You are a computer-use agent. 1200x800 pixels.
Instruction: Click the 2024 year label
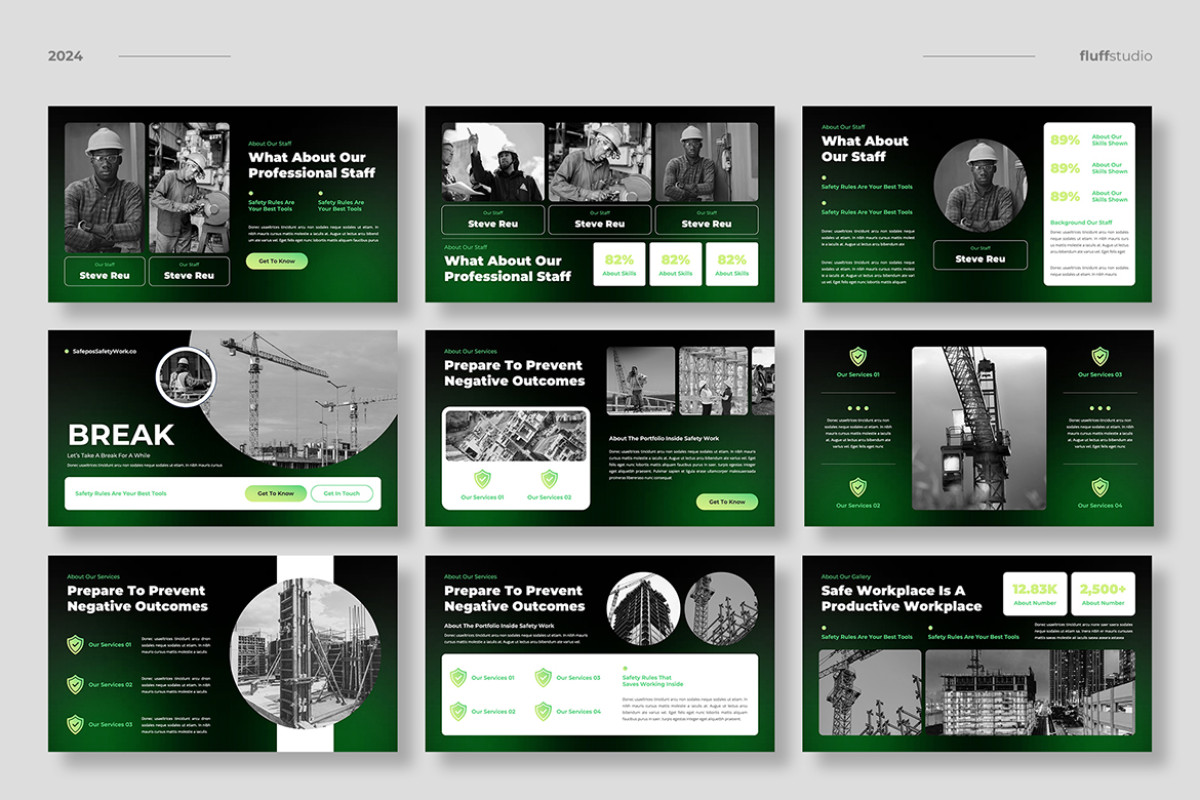tap(66, 57)
